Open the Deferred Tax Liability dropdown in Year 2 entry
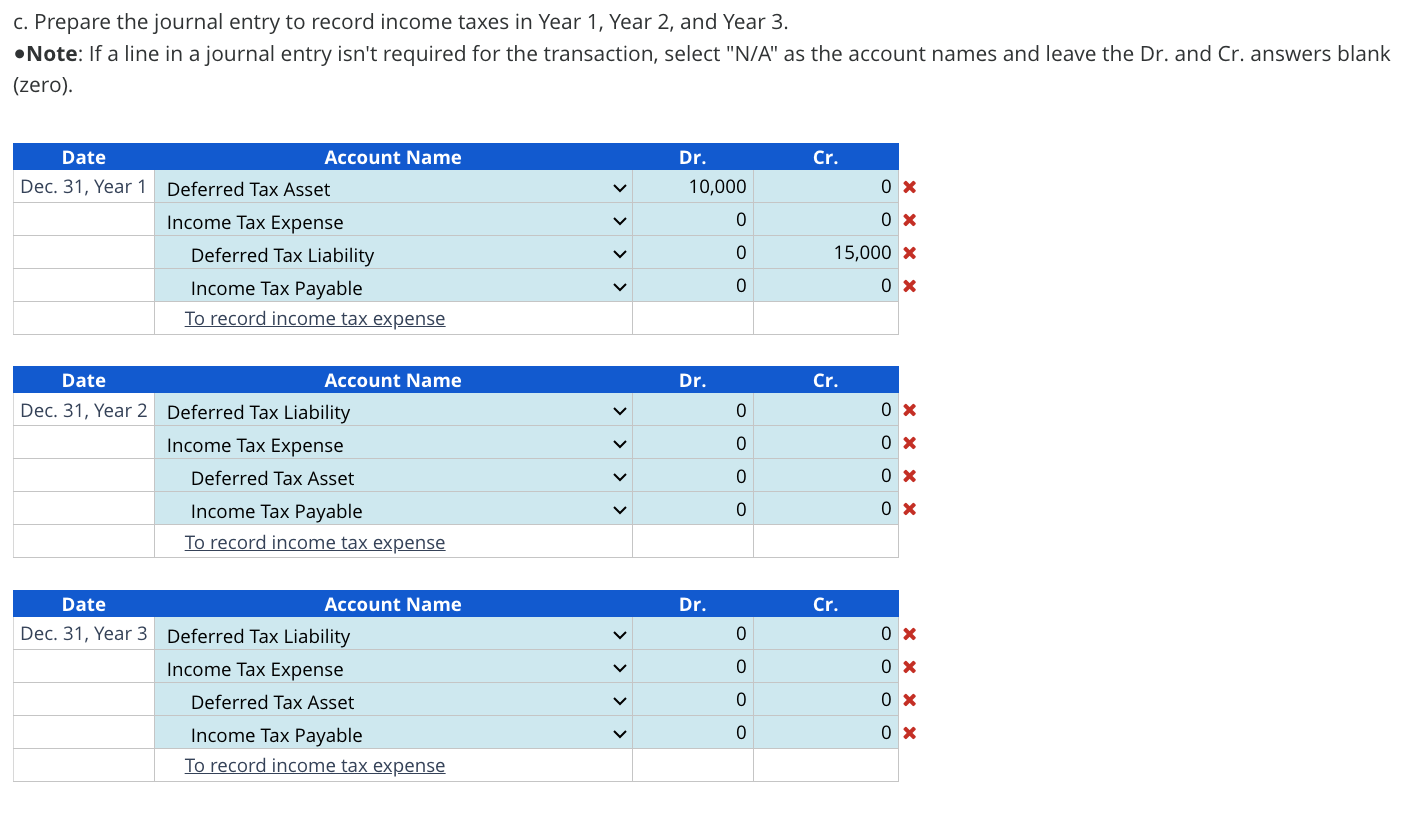The height and width of the screenshot is (815, 1409). 619,409
